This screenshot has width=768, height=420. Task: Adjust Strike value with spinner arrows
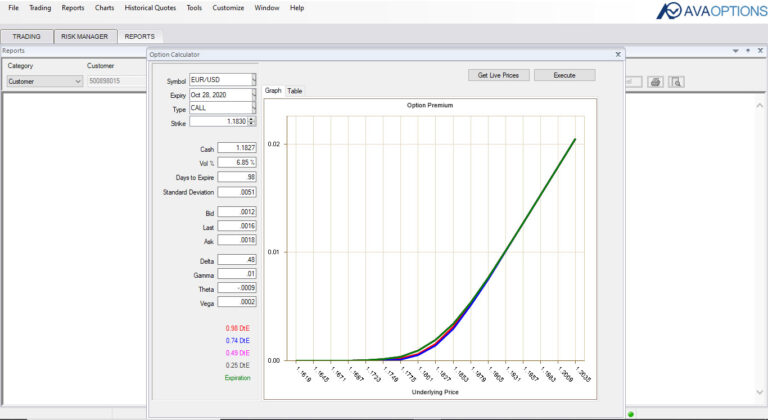[x=251, y=121]
